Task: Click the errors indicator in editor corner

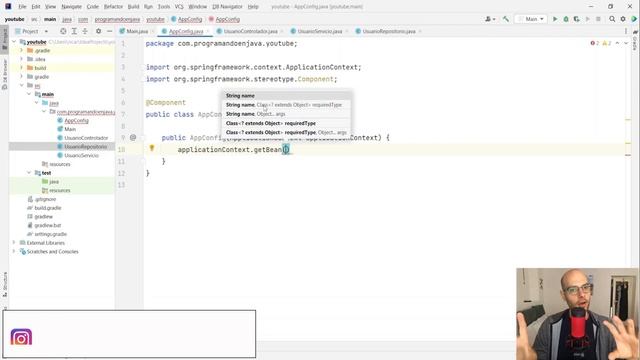Action: coord(595,43)
